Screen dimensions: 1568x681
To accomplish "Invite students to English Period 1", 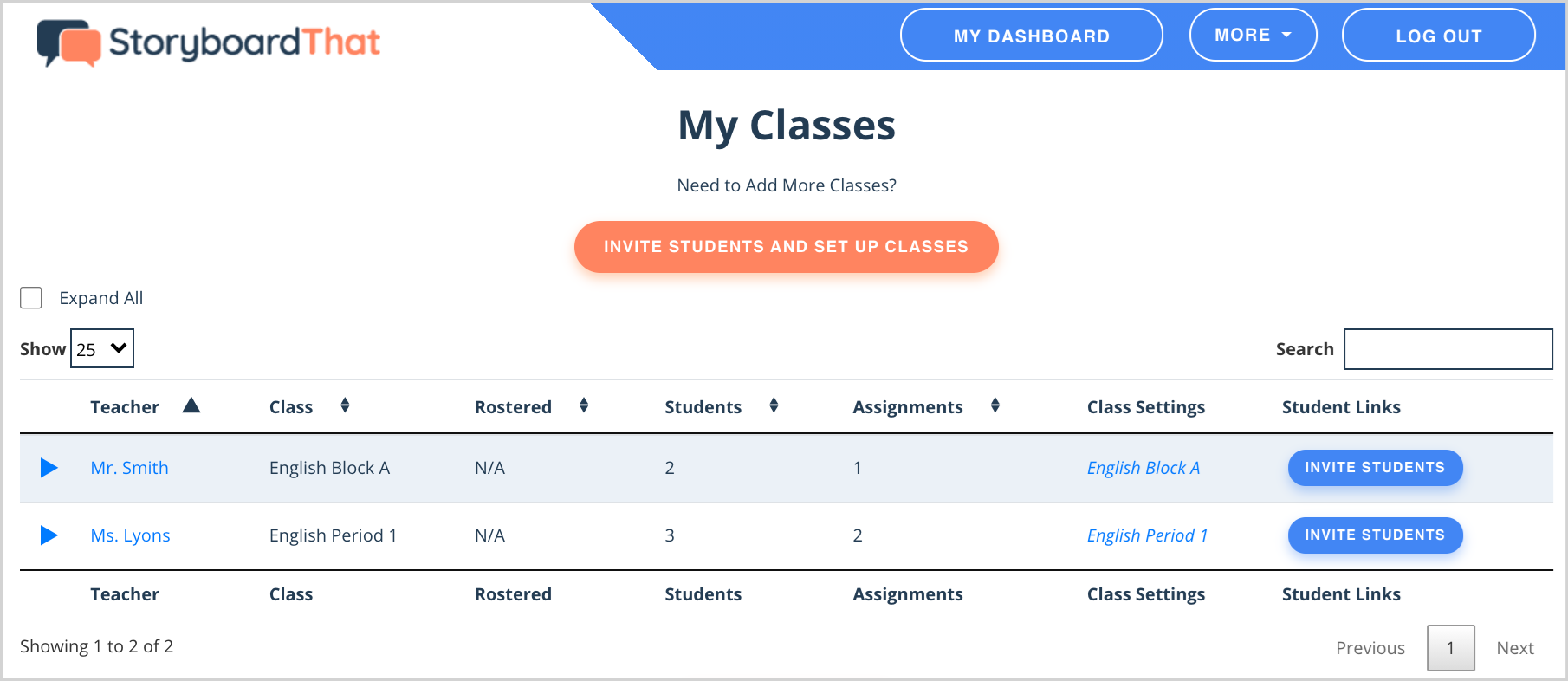I will pos(1376,535).
